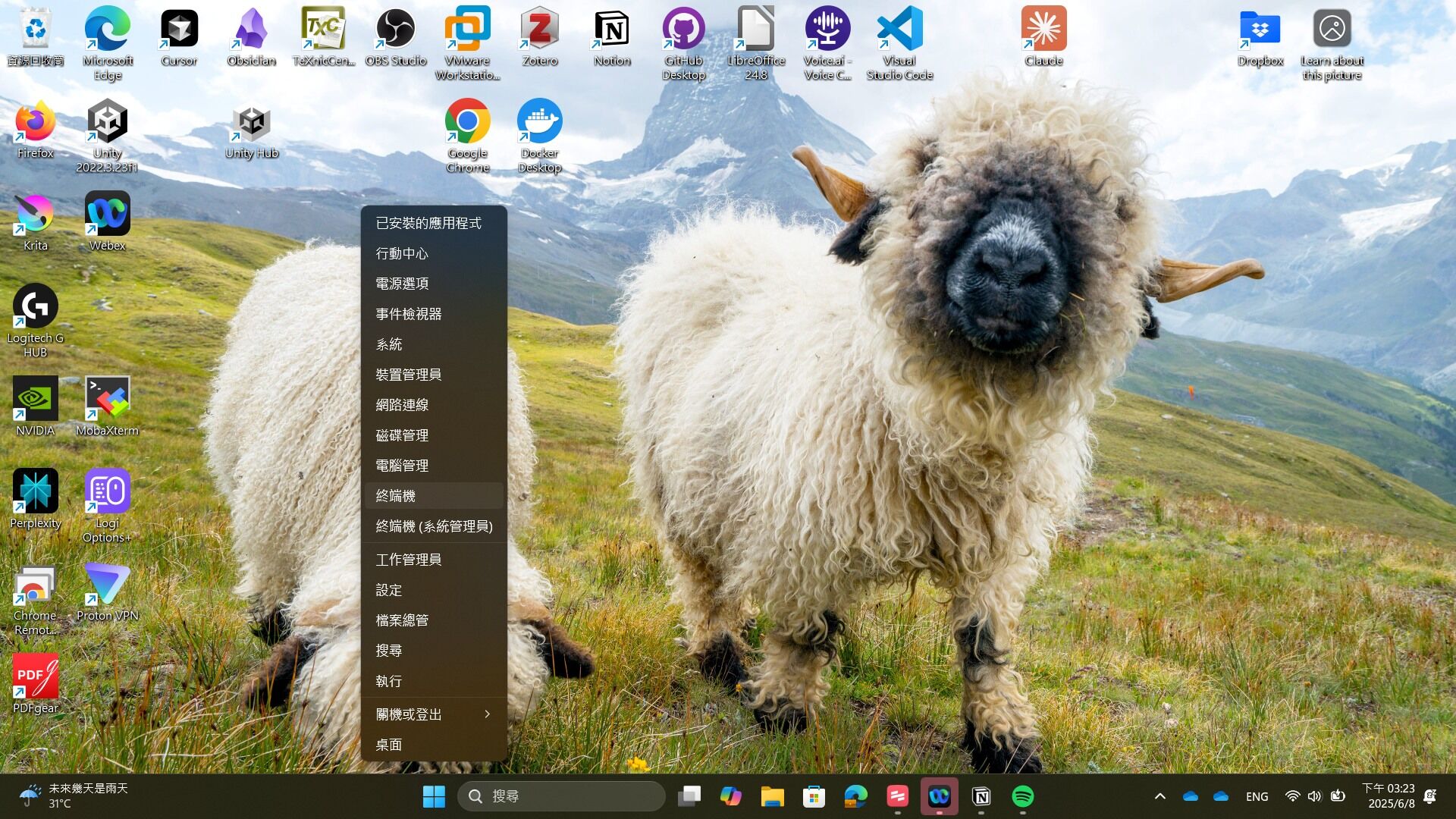Expand the 關機或登出 submenu arrow
The height and width of the screenshot is (819, 1456).
(487, 714)
